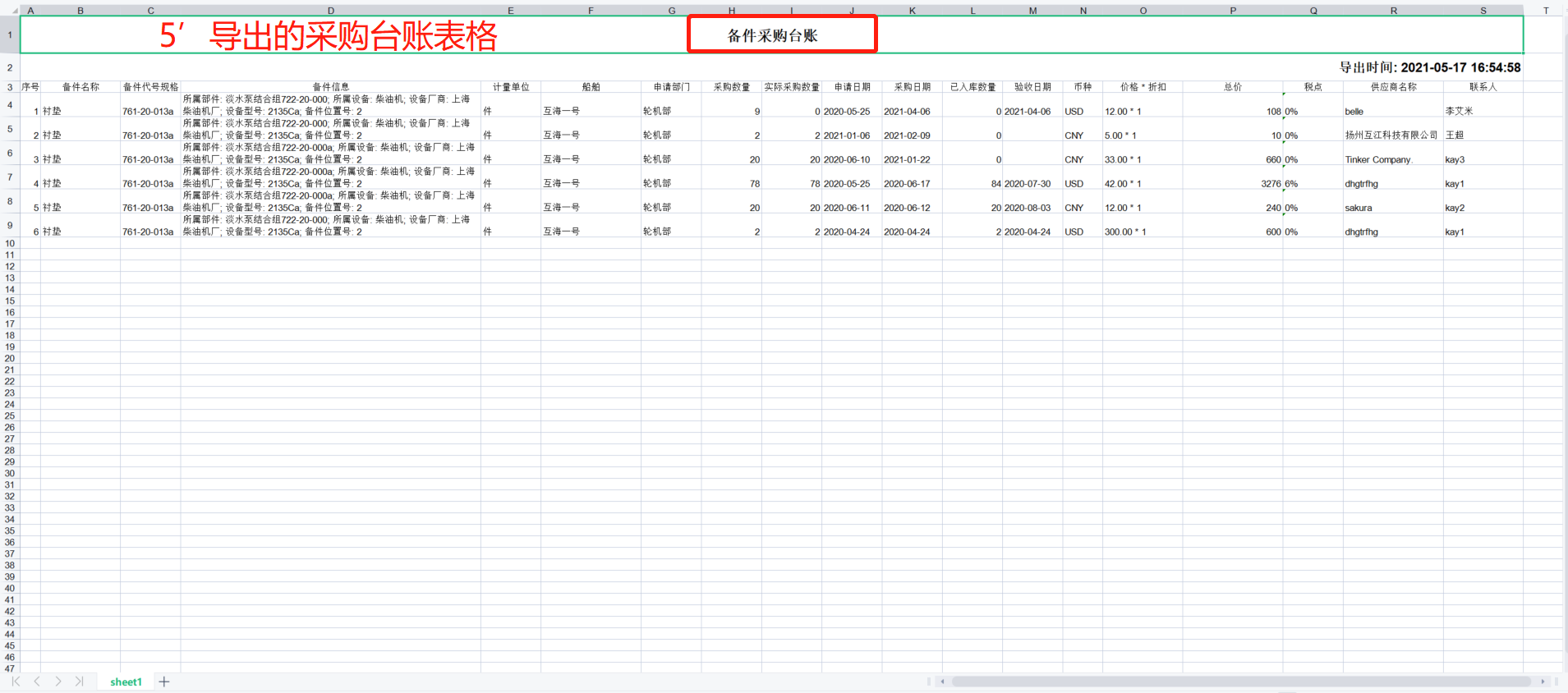This screenshot has height=693, width=1568.
Task: Click the 备件信息 header cell
Action: [330, 86]
